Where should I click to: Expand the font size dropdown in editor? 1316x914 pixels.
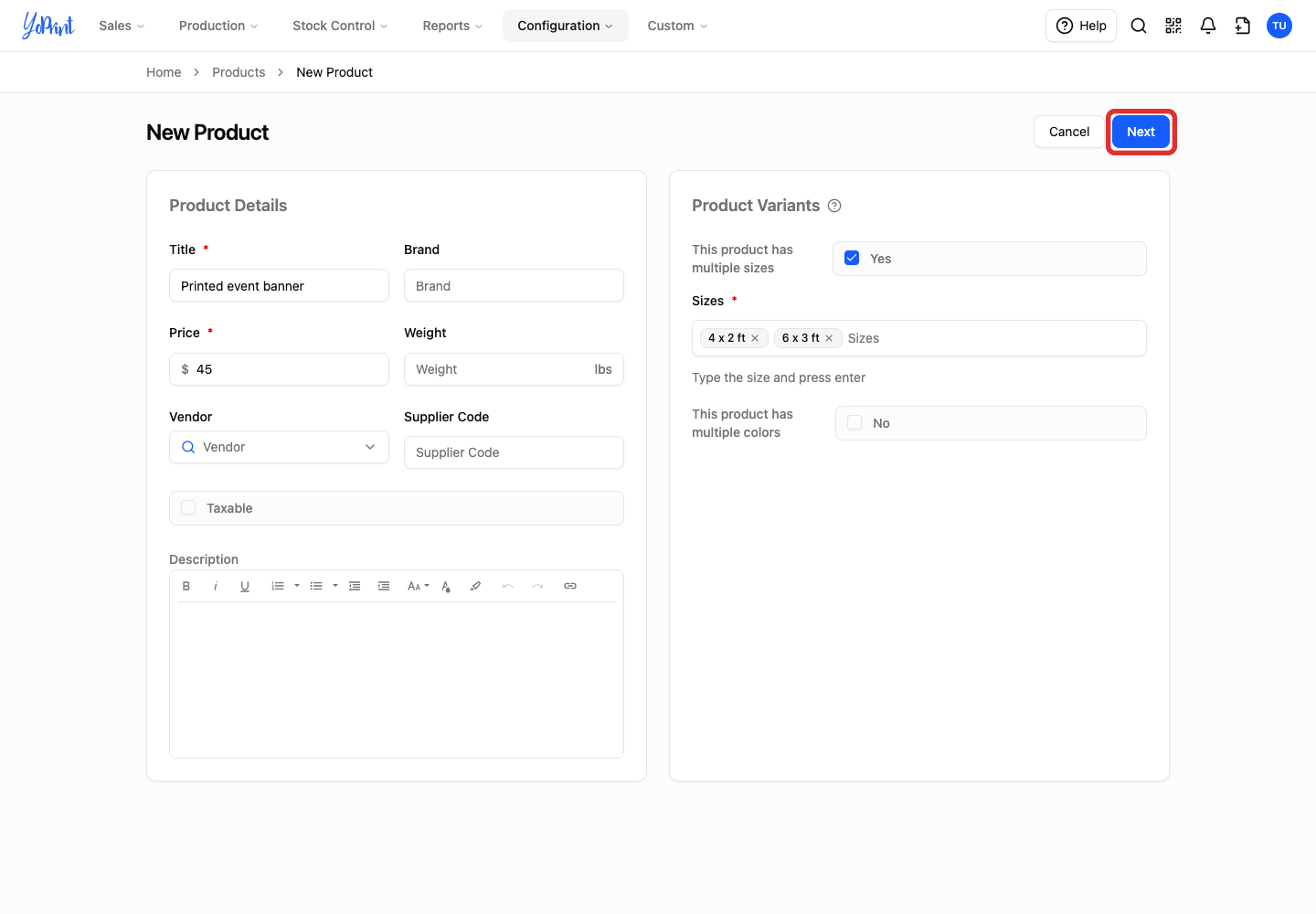click(x=419, y=586)
